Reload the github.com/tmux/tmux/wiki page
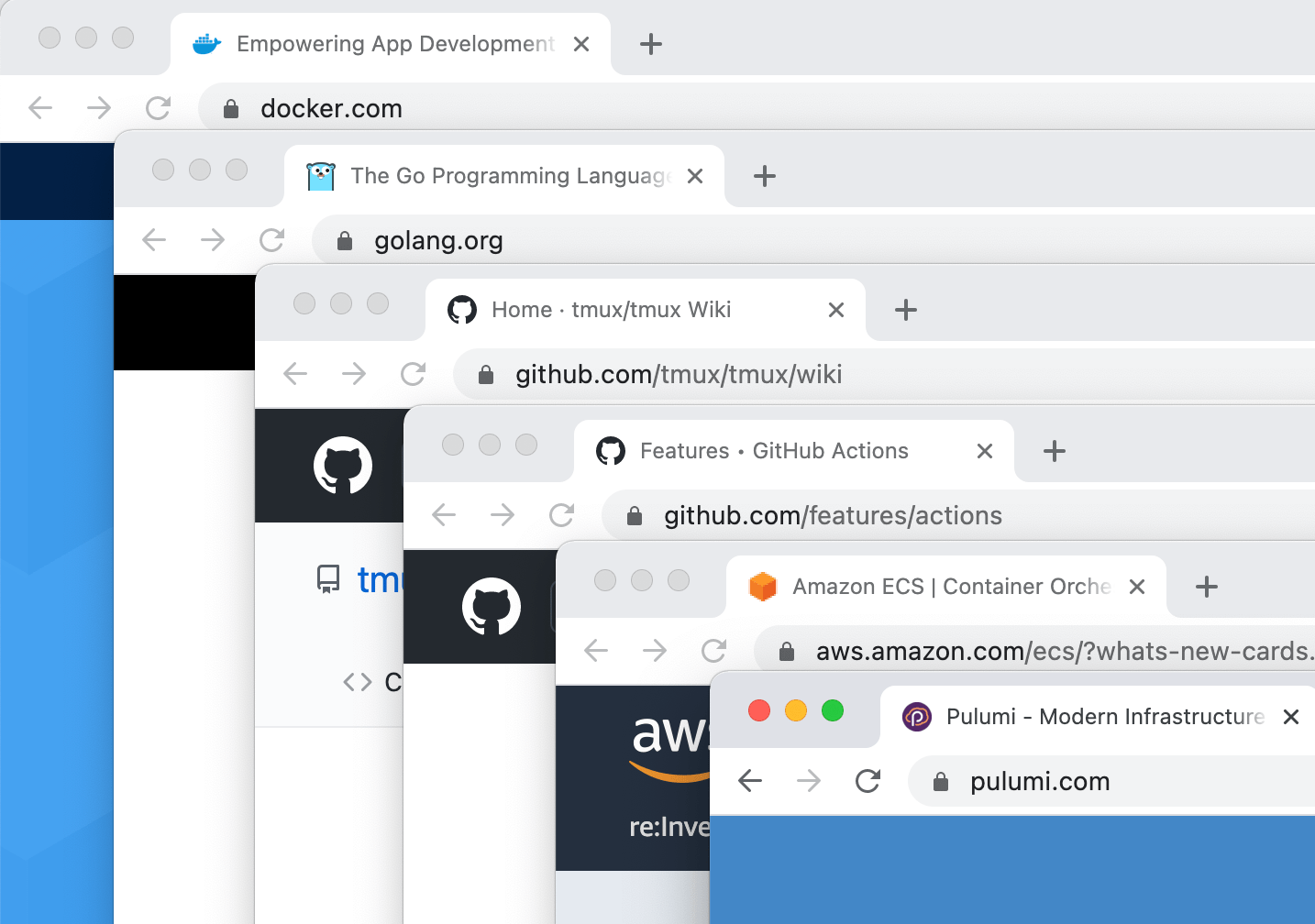 pyautogui.click(x=413, y=374)
